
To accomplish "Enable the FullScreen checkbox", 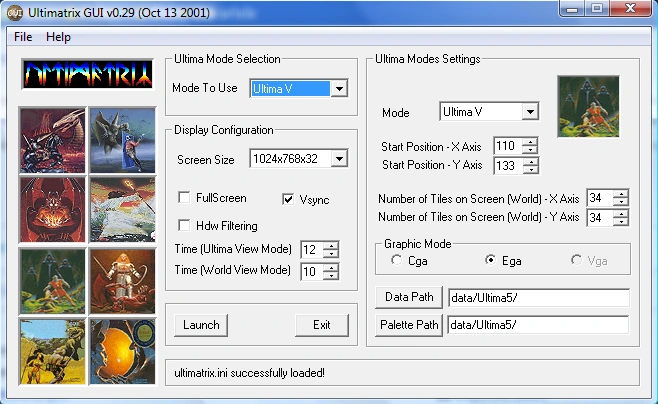I will point(184,197).
